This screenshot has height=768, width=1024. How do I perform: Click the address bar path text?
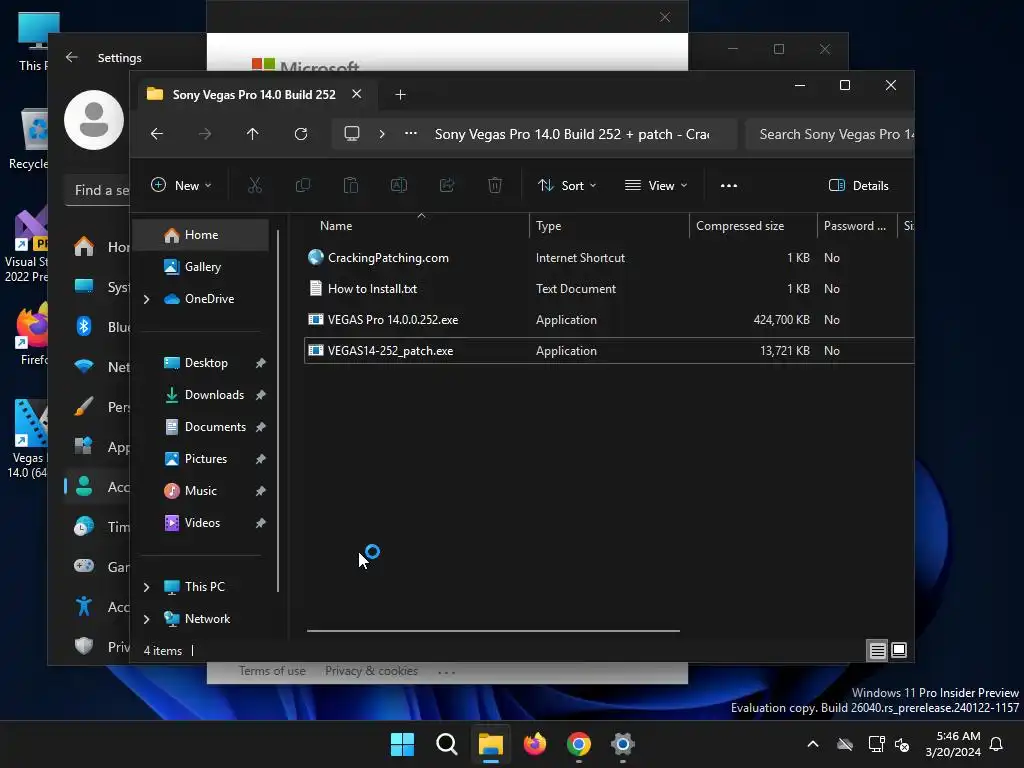(x=572, y=134)
